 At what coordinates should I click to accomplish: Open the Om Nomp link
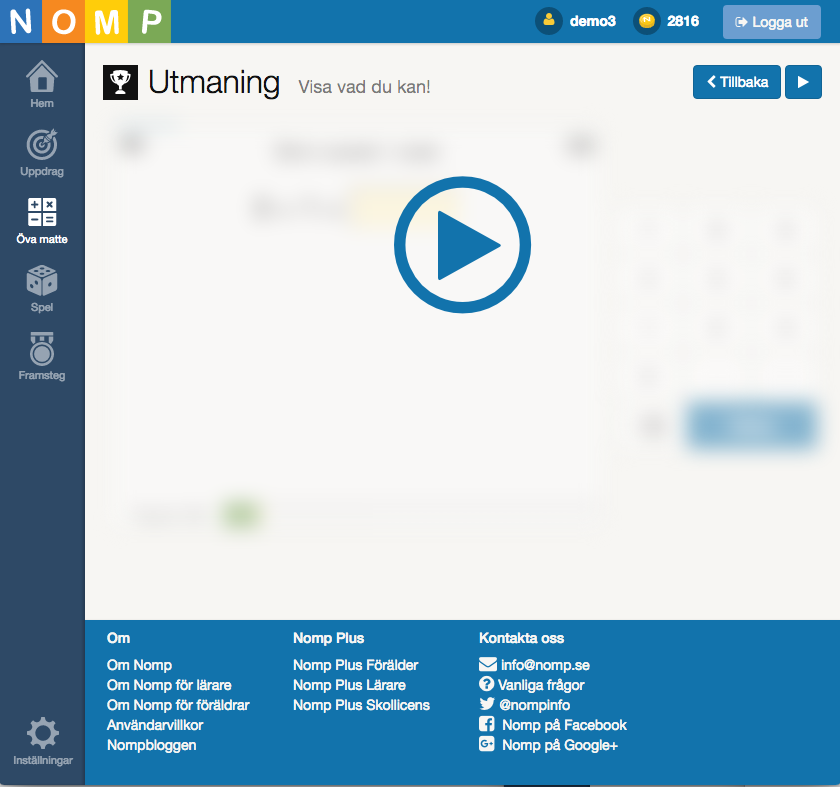click(139, 665)
